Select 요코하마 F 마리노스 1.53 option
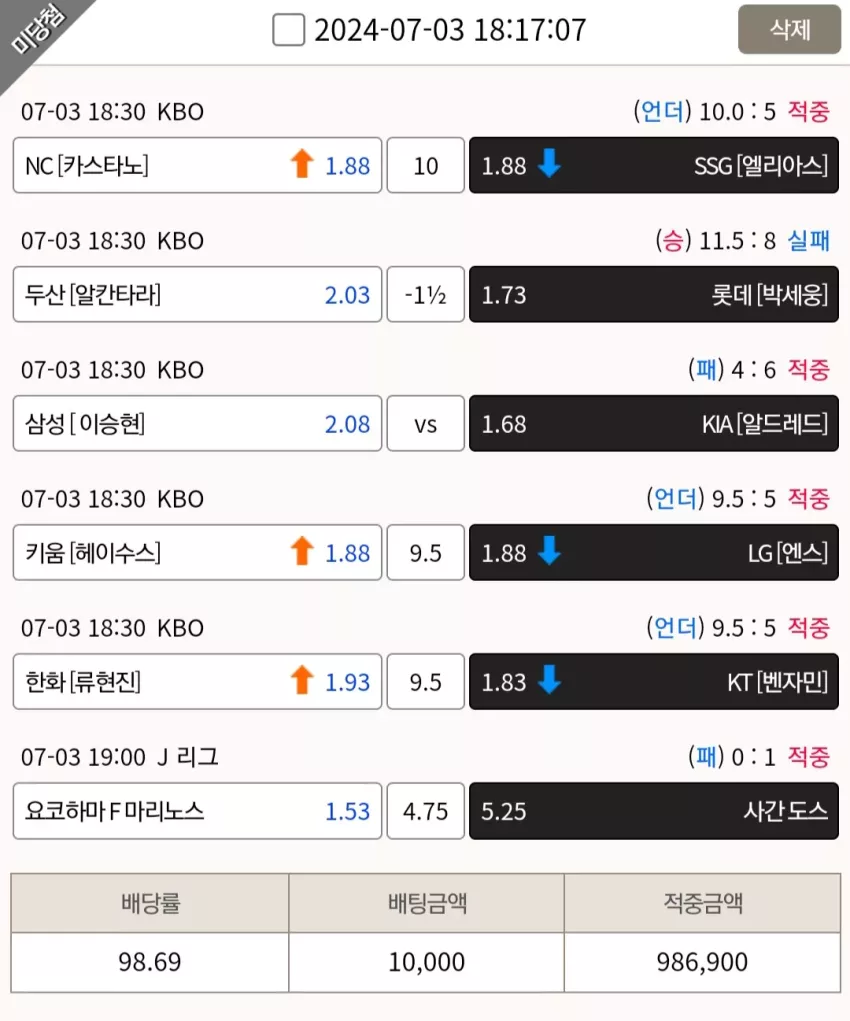The width and height of the screenshot is (850, 1021). pos(197,811)
